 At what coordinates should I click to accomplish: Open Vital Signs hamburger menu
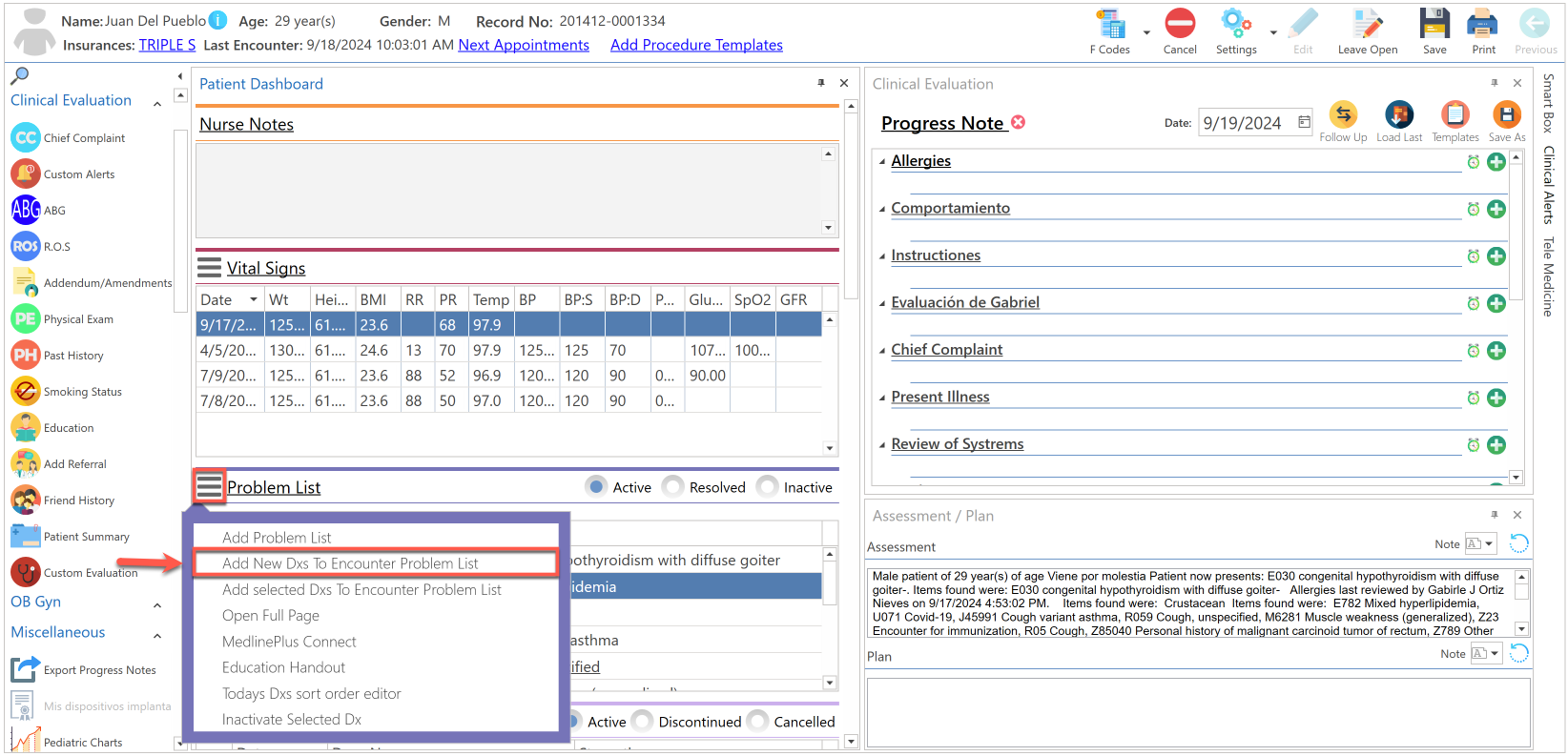pos(209,267)
